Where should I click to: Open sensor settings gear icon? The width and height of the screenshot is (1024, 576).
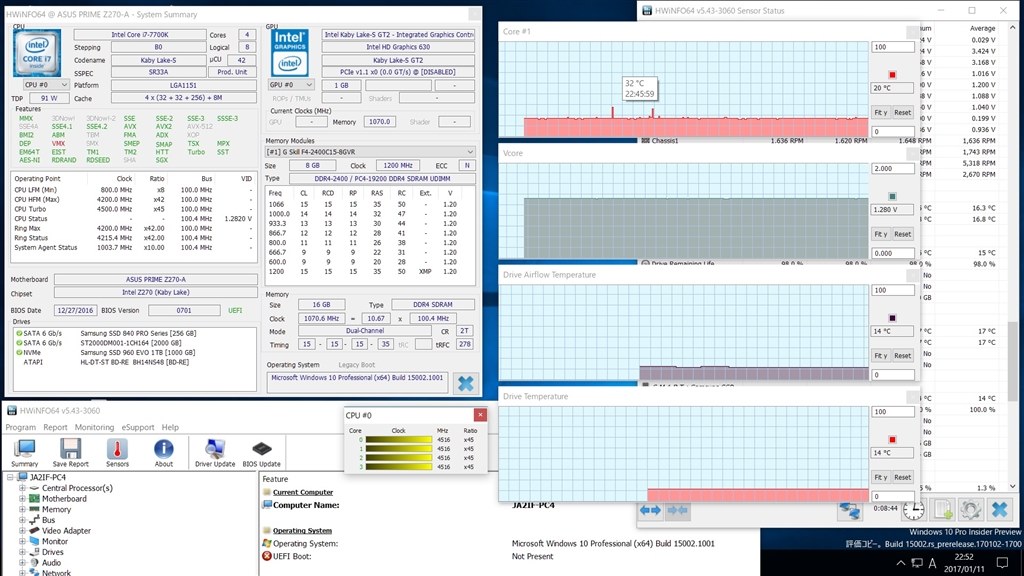[970, 509]
